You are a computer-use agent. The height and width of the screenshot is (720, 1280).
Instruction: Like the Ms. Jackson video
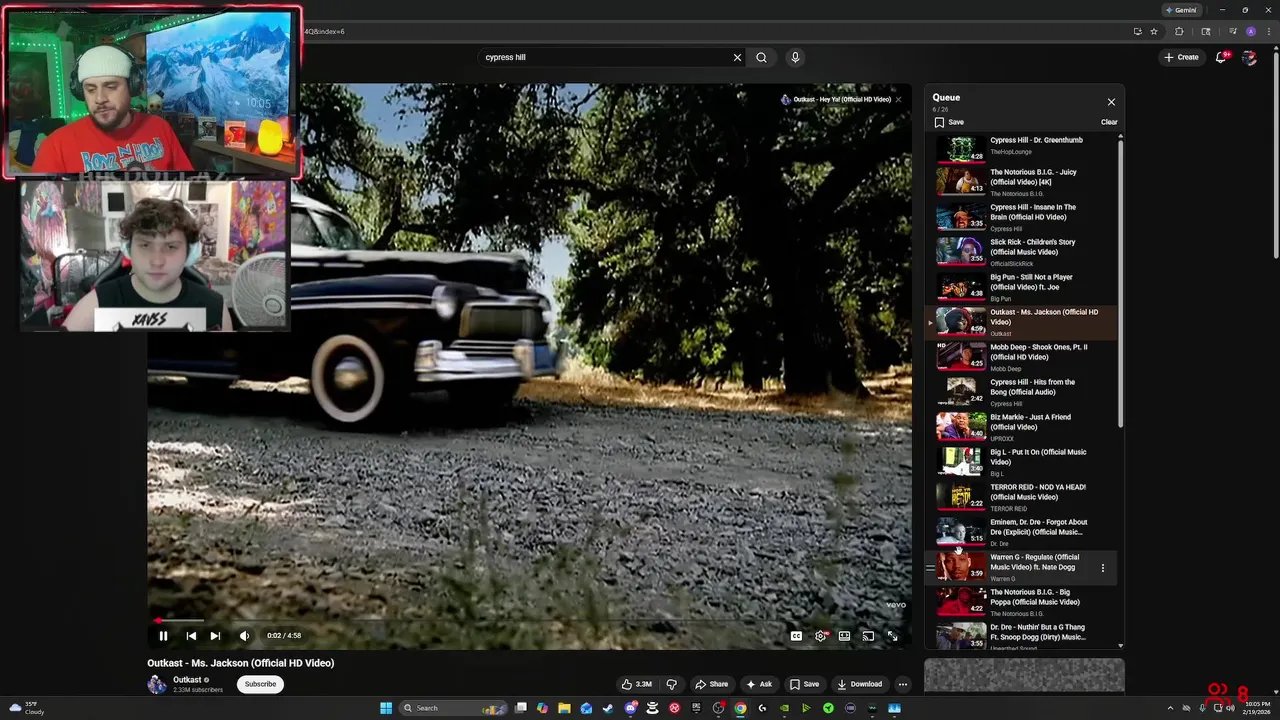[636, 684]
